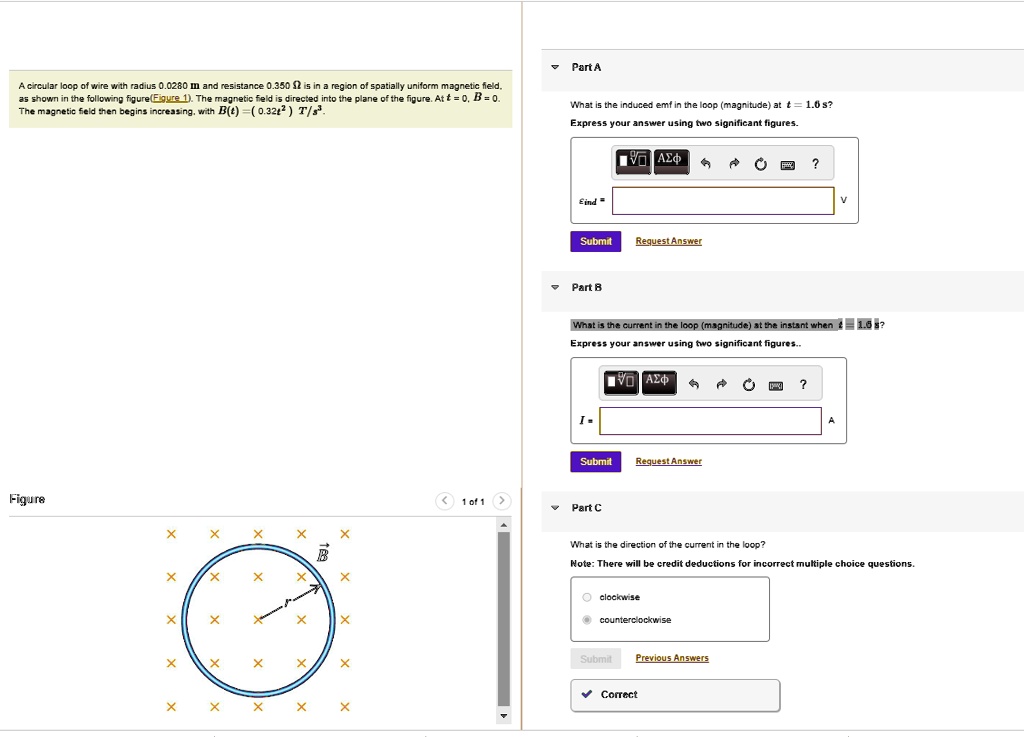Click the reset icon in Part B editor
1024x737 pixels.
point(748,383)
